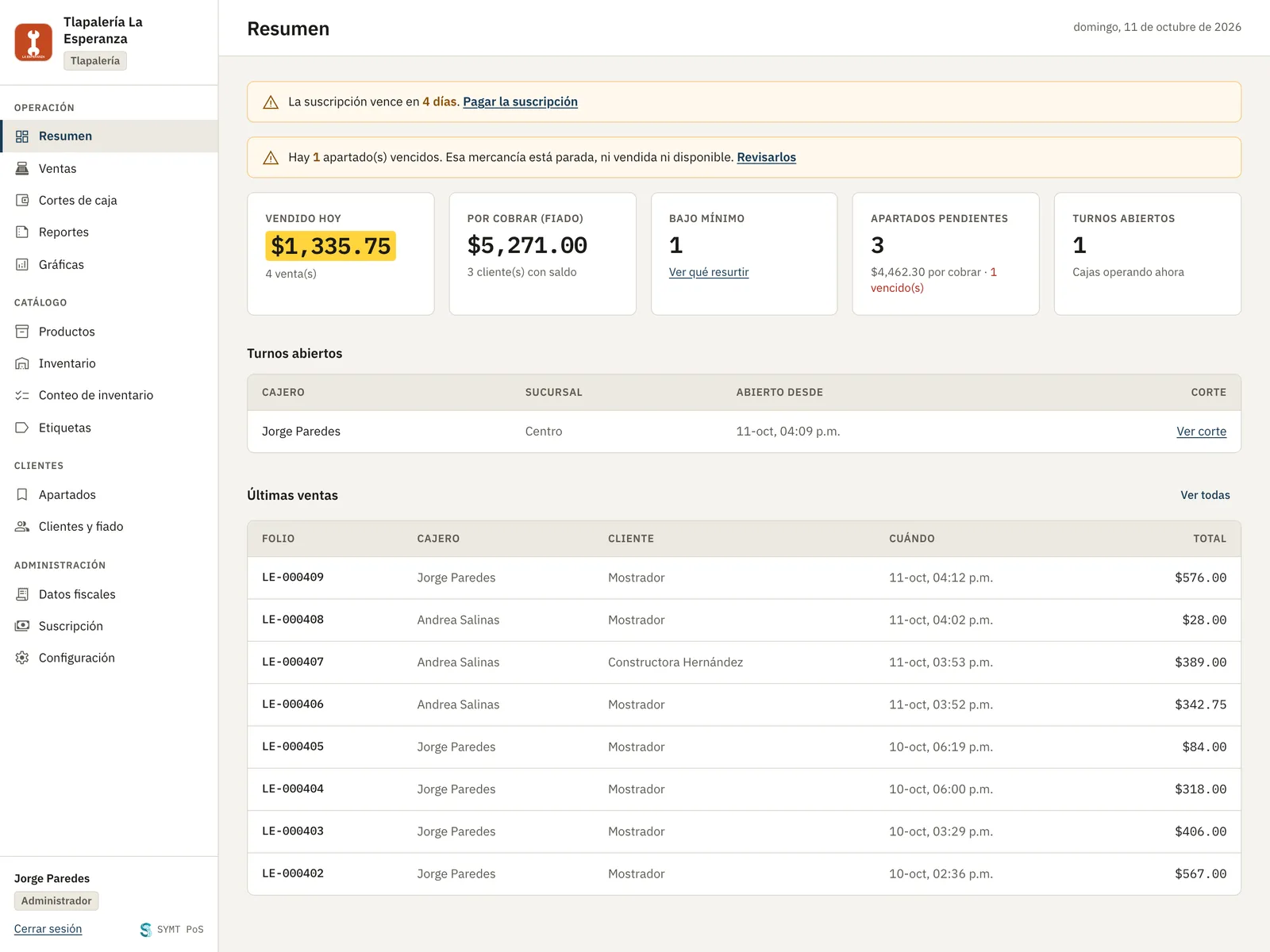Click the Tlapalería business type badge
Viewport: 1270px width, 952px height.
(95, 61)
